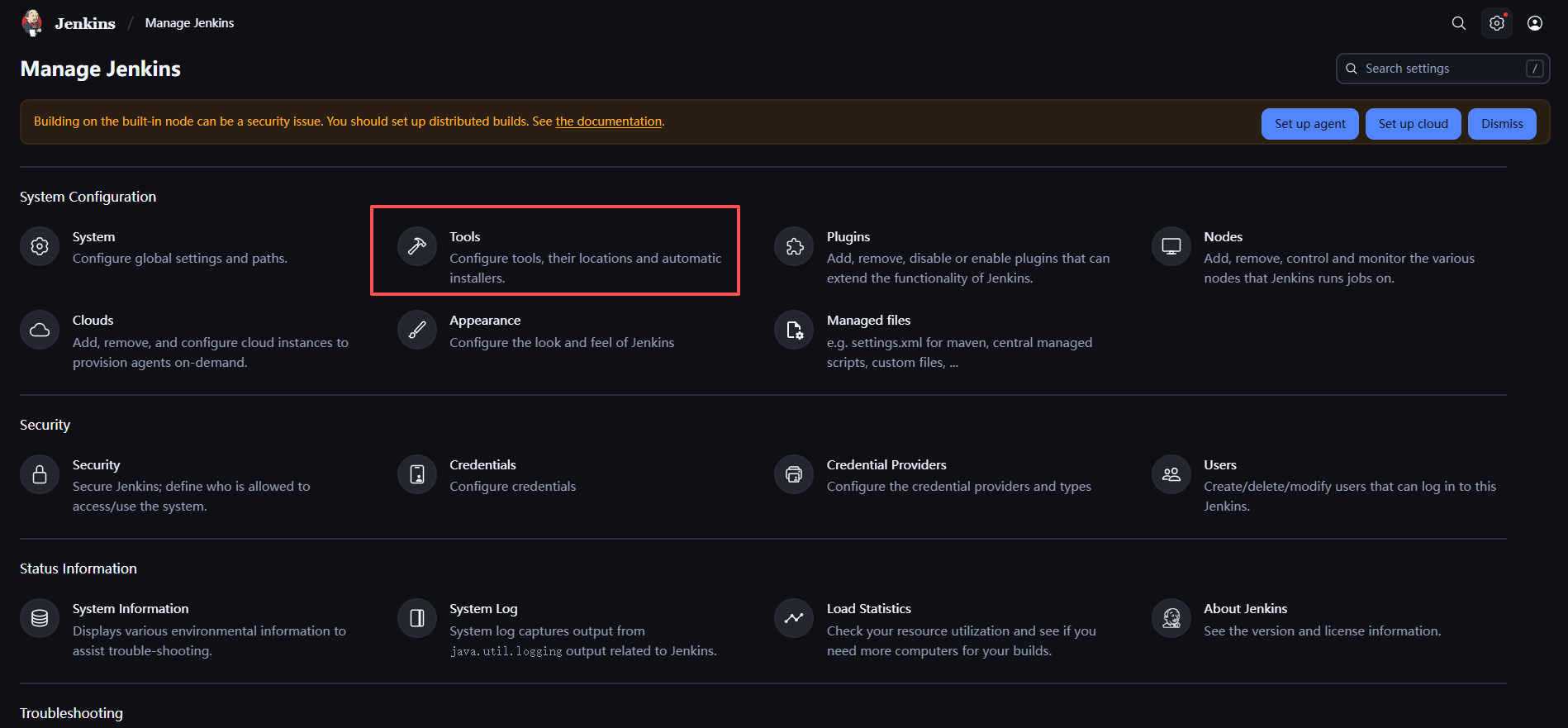
Task: Click the header search magnifier icon
Action: click(x=1459, y=23)
